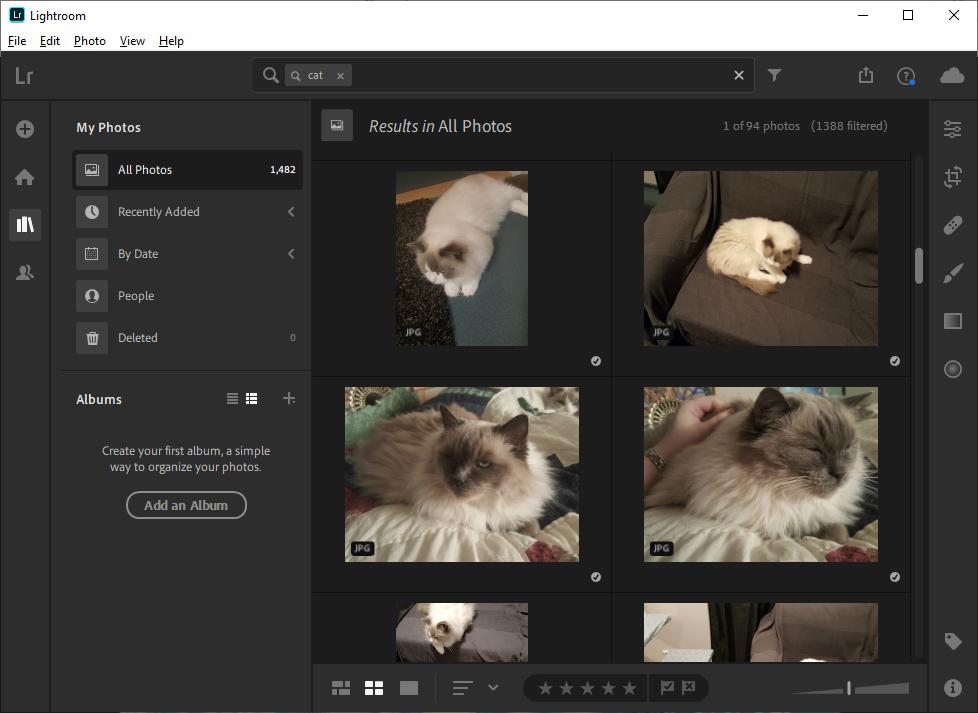Select fluffy cat looking at camera thumbnail

click(x=462, y=474)
